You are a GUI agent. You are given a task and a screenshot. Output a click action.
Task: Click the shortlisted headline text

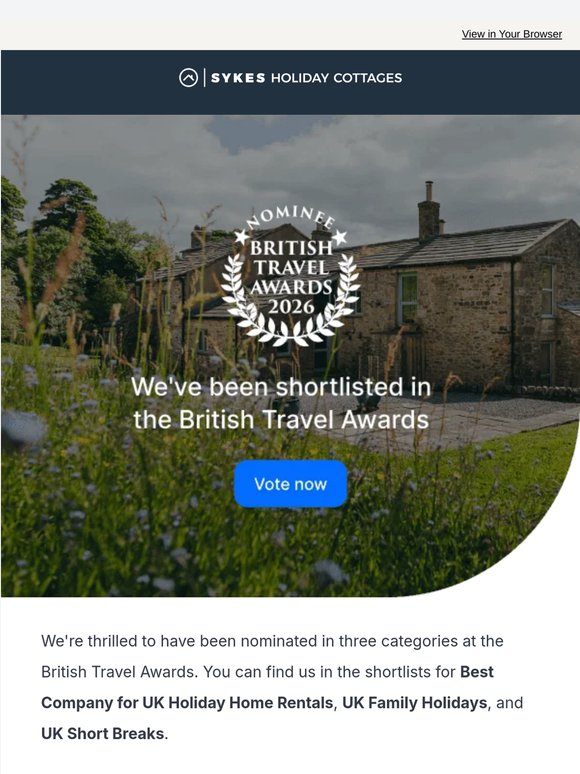click(281, 403)
